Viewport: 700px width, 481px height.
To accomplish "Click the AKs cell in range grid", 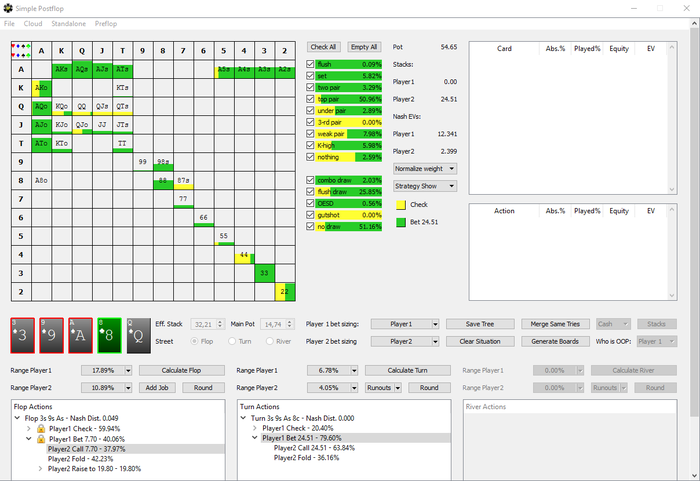I will (x=62, y=69).
